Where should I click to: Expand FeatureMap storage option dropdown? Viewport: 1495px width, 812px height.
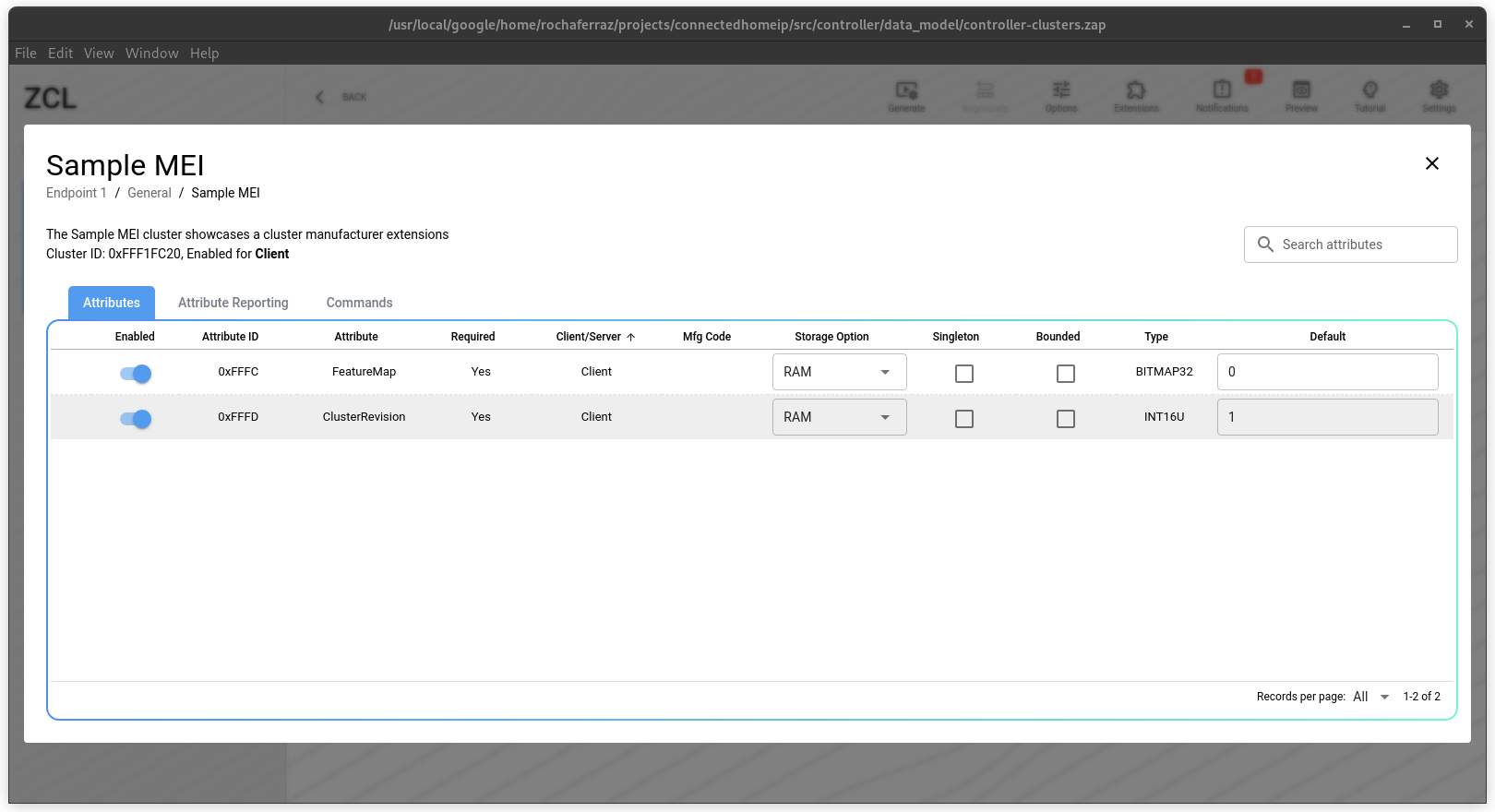pyautogui.click(x=839, y=372)
